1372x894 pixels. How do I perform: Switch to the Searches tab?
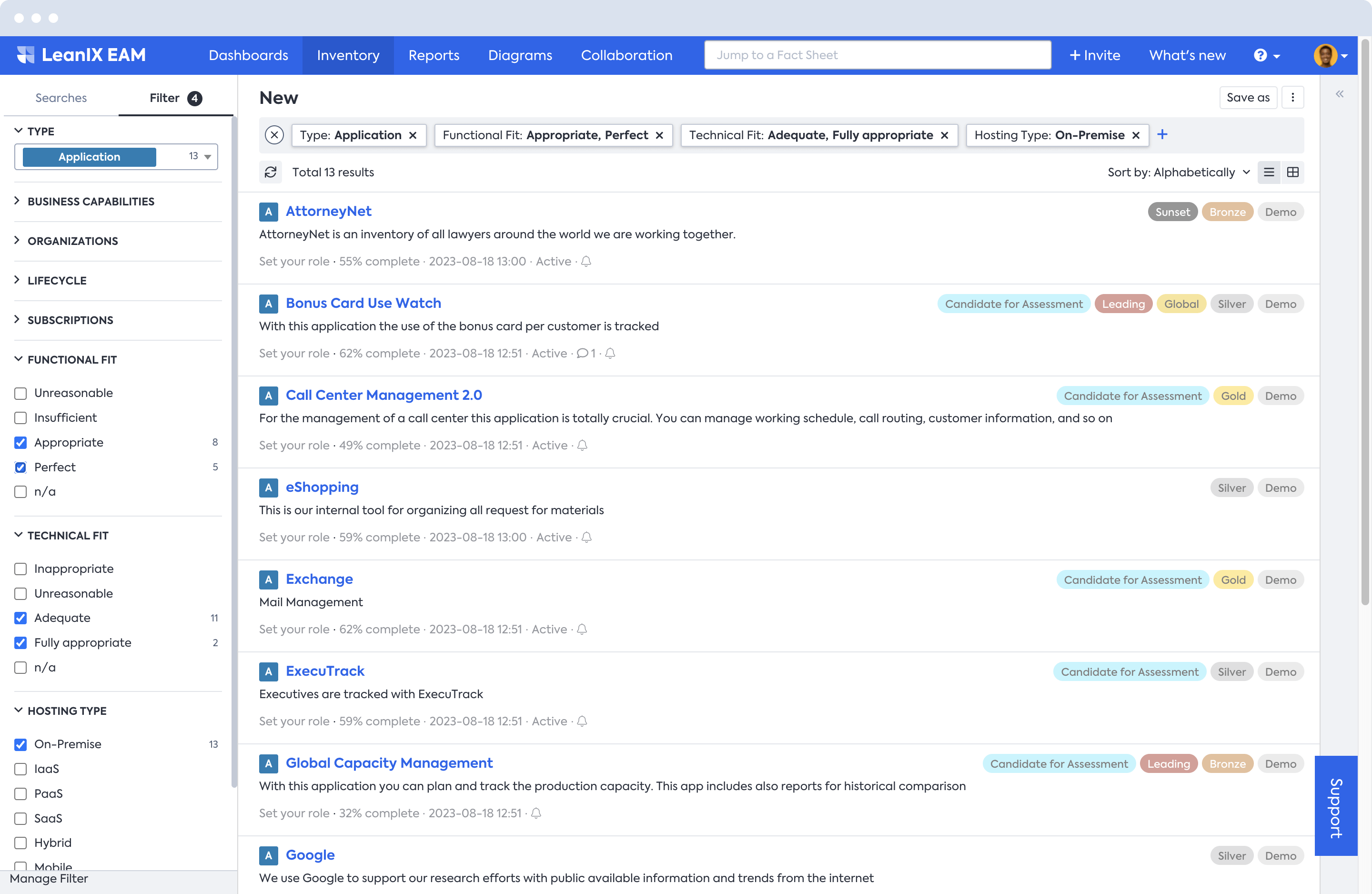click(61, 98)
